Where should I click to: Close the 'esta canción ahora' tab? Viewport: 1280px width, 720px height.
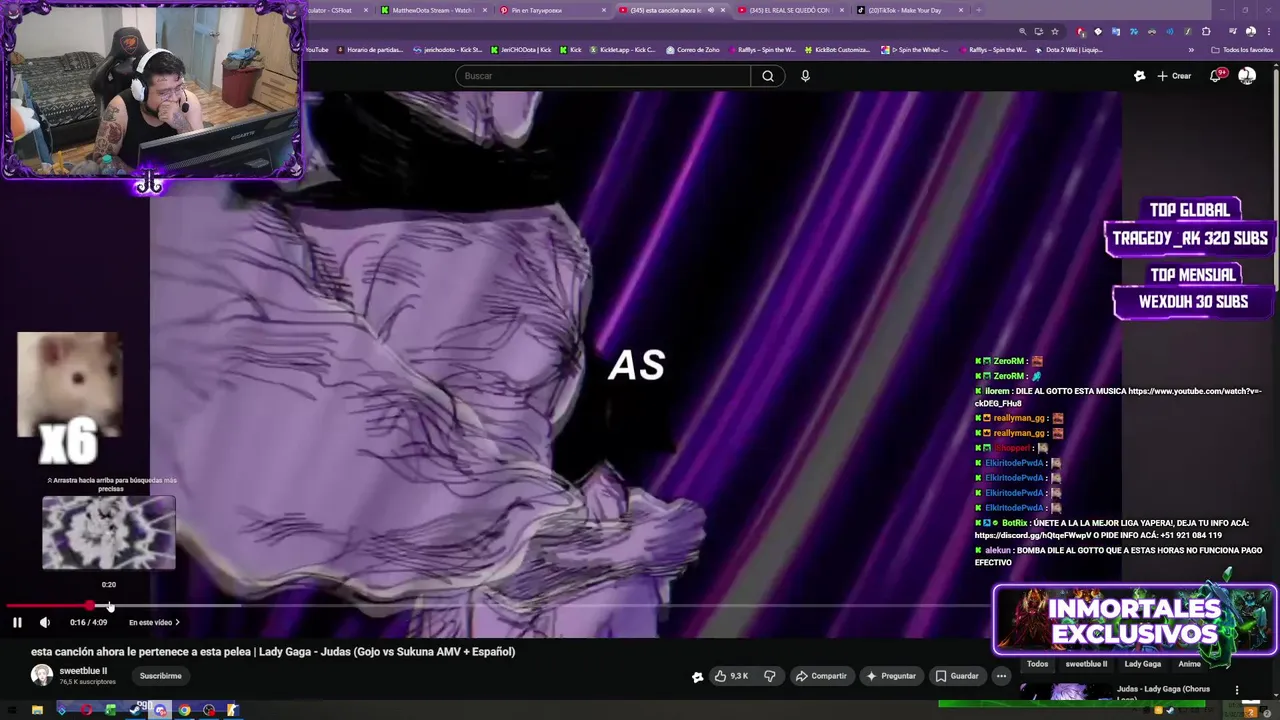point(723,10)
